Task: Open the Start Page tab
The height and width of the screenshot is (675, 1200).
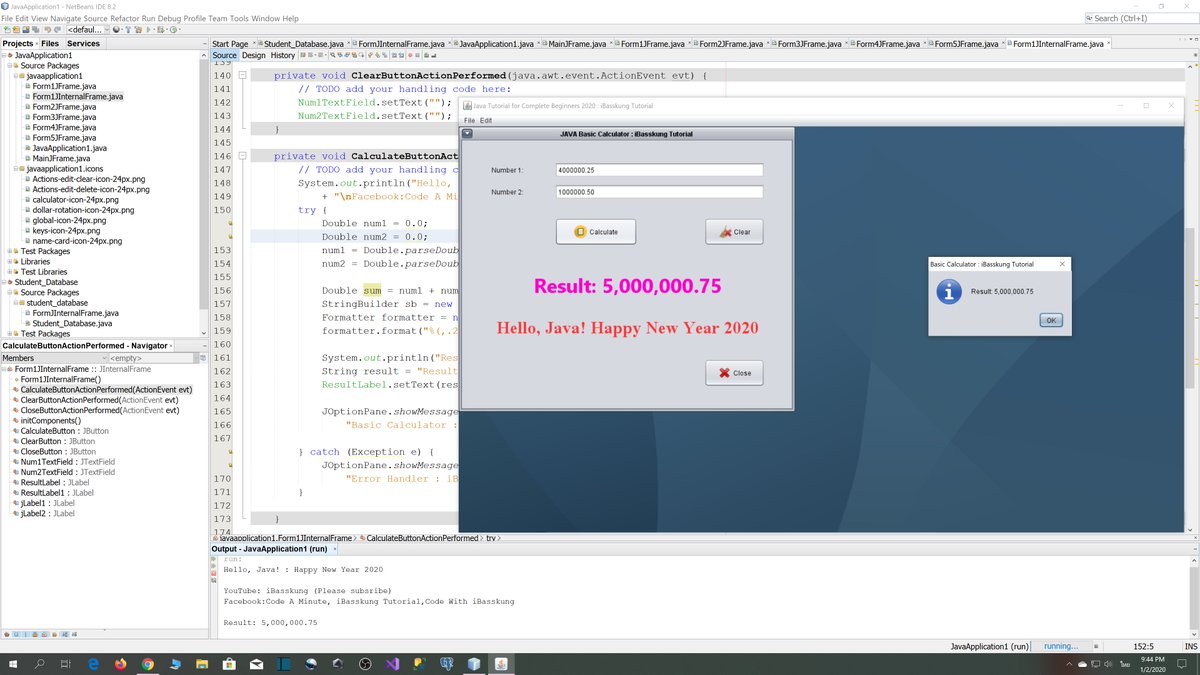Action: point(230,44)
